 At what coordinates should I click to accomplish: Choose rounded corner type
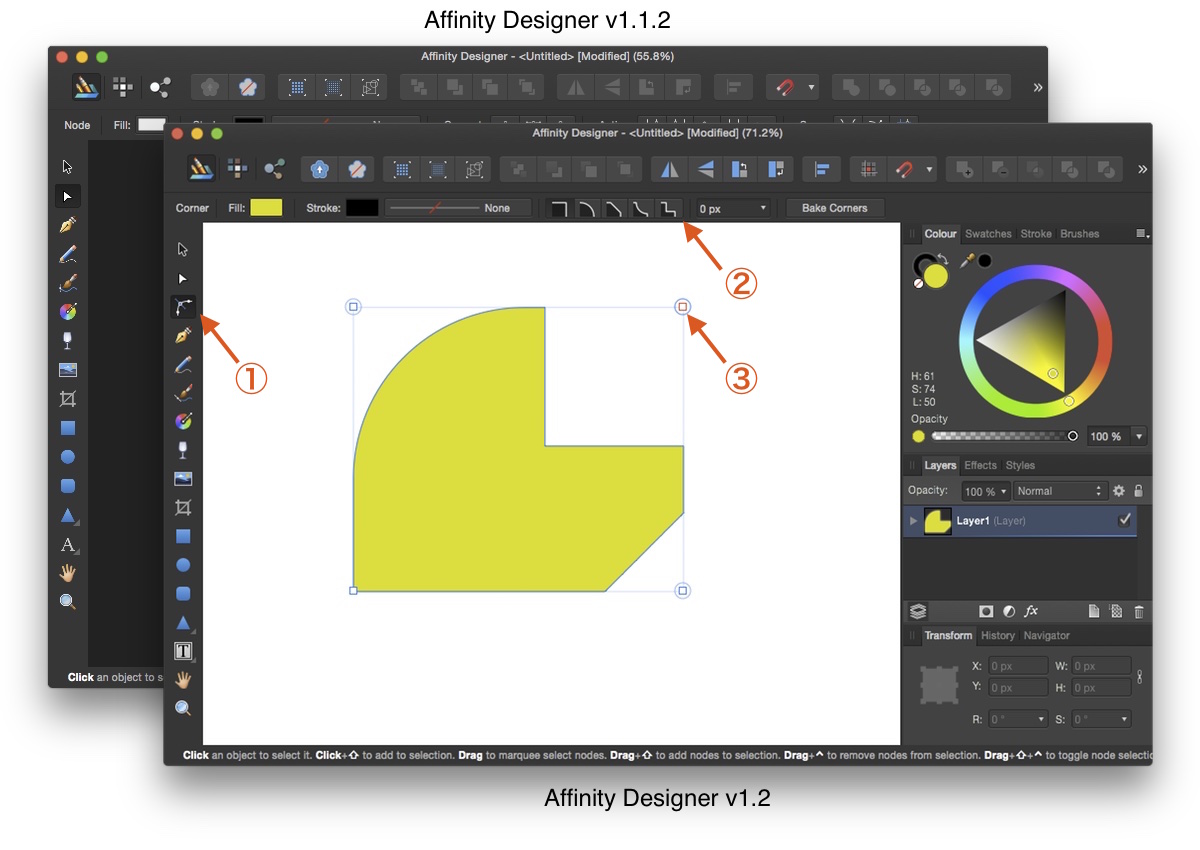tap(587, 208)
